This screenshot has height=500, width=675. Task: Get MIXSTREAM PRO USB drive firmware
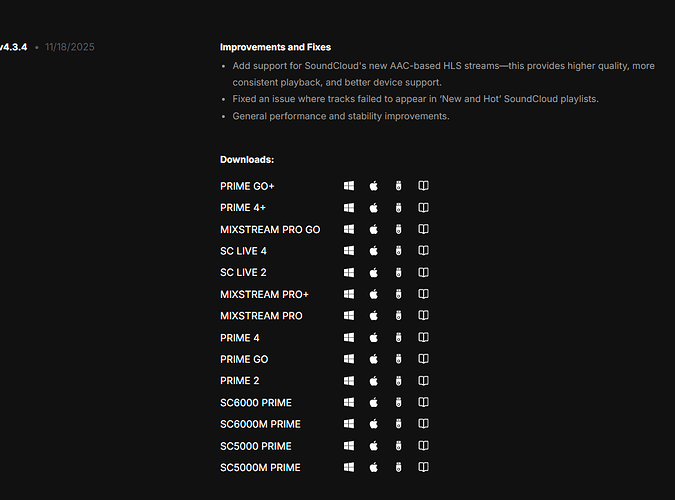(x=398, y=316)
